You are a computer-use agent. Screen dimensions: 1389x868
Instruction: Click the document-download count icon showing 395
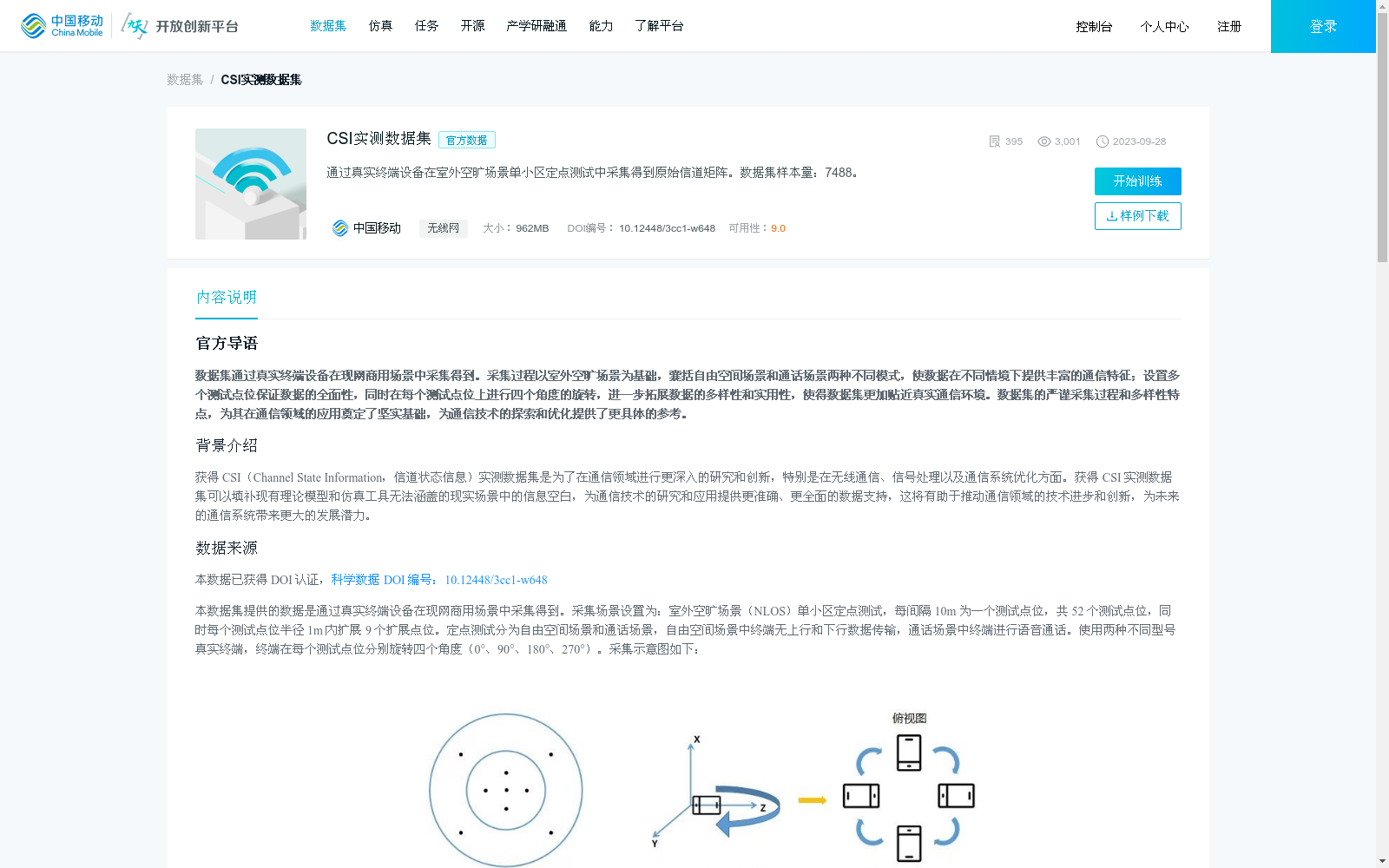coord(995,141)
